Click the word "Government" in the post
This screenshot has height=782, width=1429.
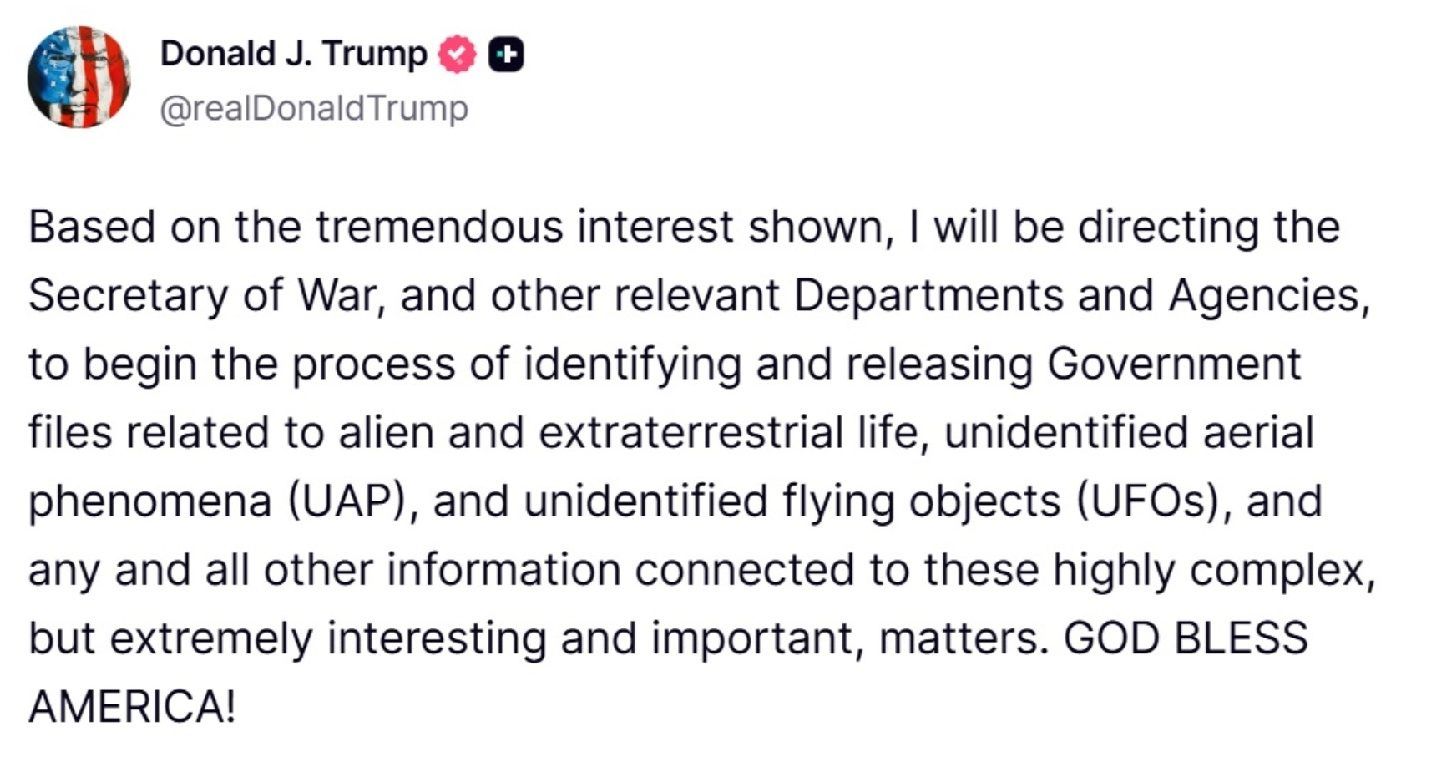click(1174, 365)
